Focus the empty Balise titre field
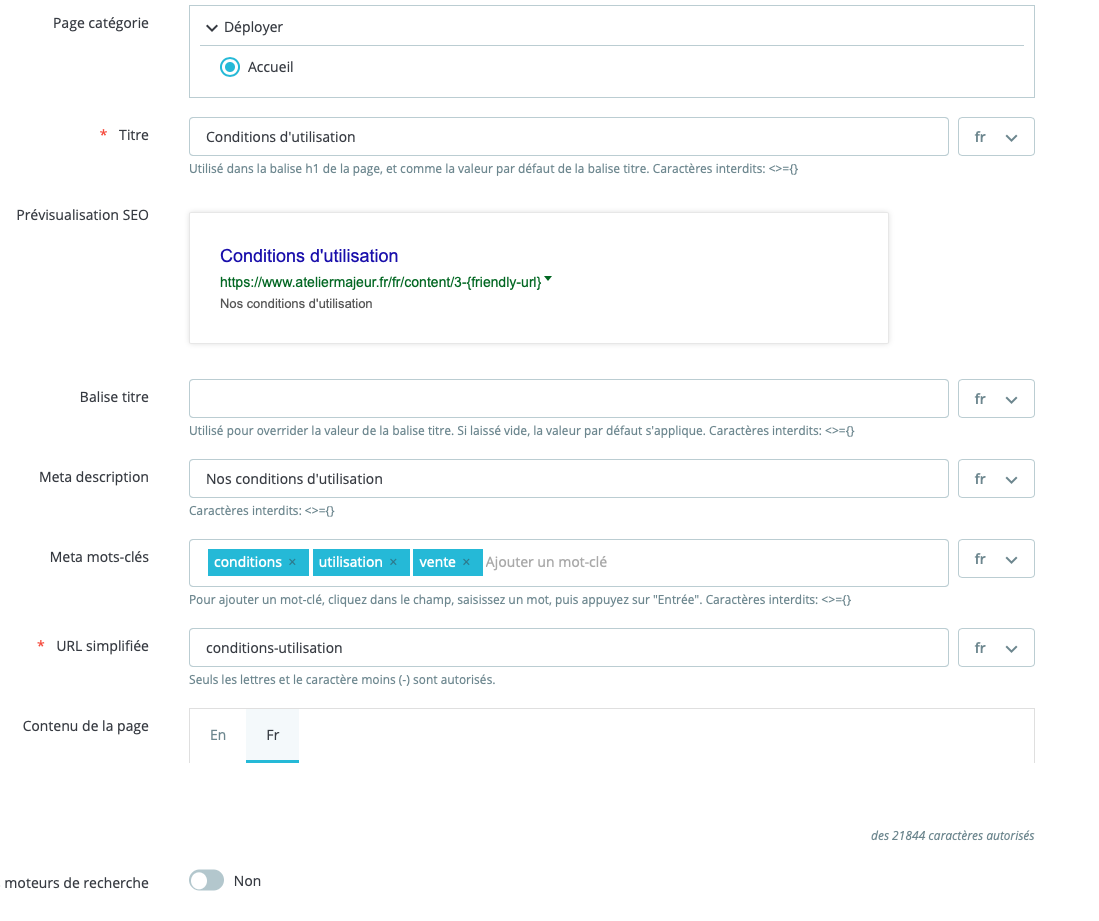The image size is (1099, 921). pyautogui.click(x=568, y=399)
